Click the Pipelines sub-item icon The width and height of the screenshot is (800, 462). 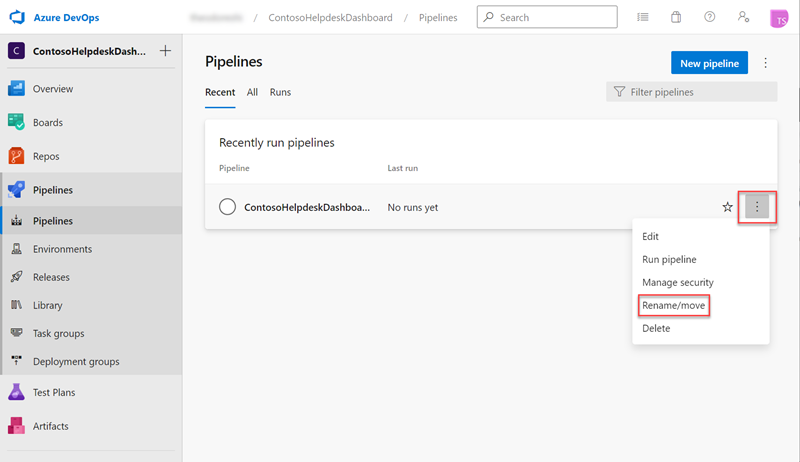pyautogui.click(x=17, y=221)
